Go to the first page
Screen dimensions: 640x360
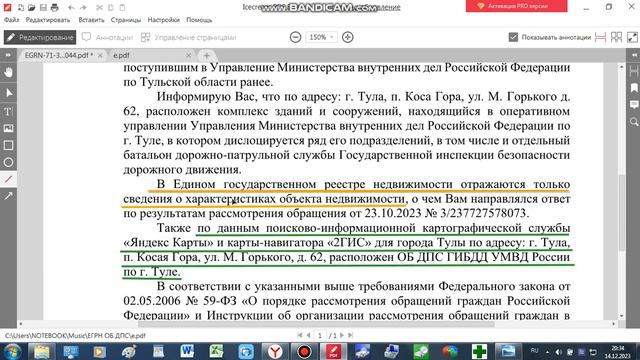[300, 335]
